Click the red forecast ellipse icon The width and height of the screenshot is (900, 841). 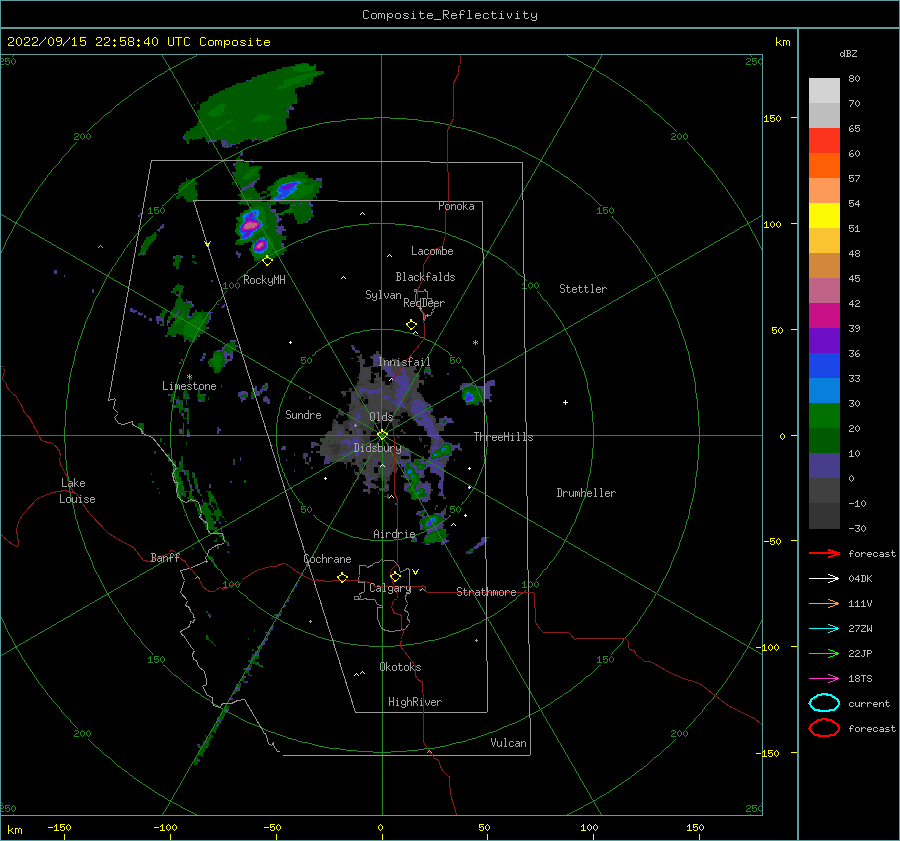824,728
